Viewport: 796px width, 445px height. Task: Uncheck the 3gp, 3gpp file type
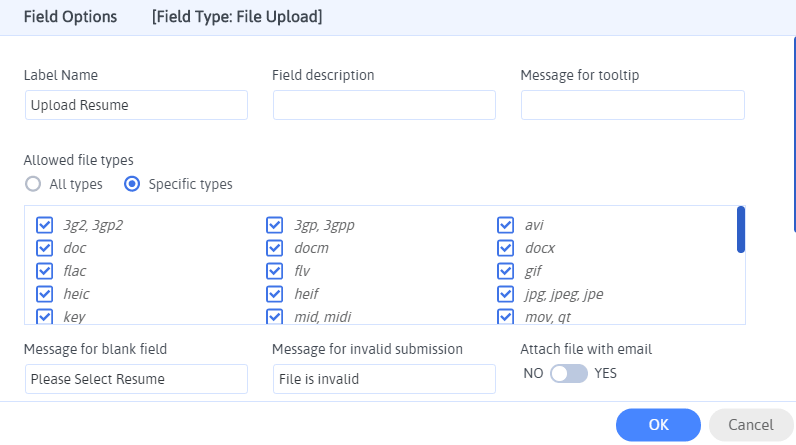tap(275, 225)
